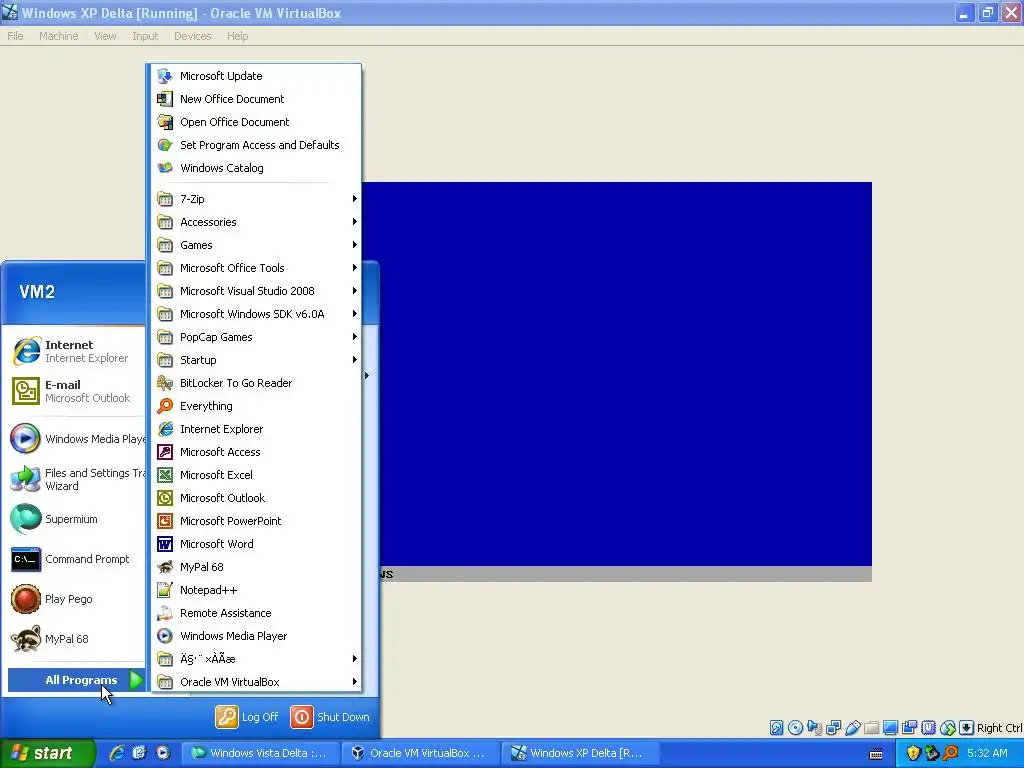The image size is (1024, 768).
Task: Click the VirtualBox optical disk status icon
Action: (795, 728)
